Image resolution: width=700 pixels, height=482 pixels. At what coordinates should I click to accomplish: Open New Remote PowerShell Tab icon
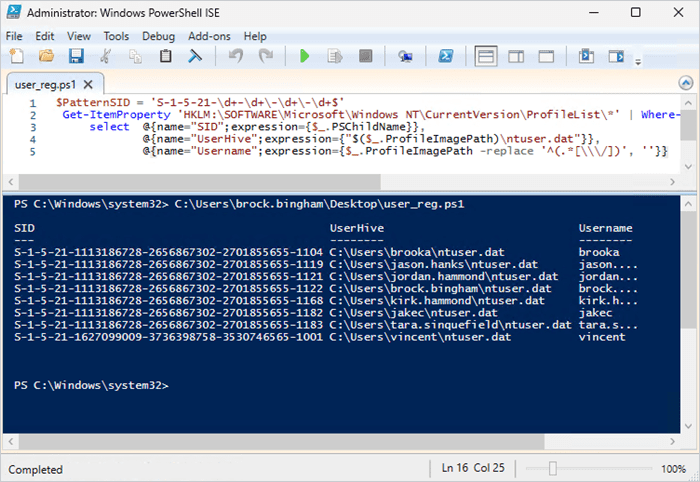click(405, 56)
